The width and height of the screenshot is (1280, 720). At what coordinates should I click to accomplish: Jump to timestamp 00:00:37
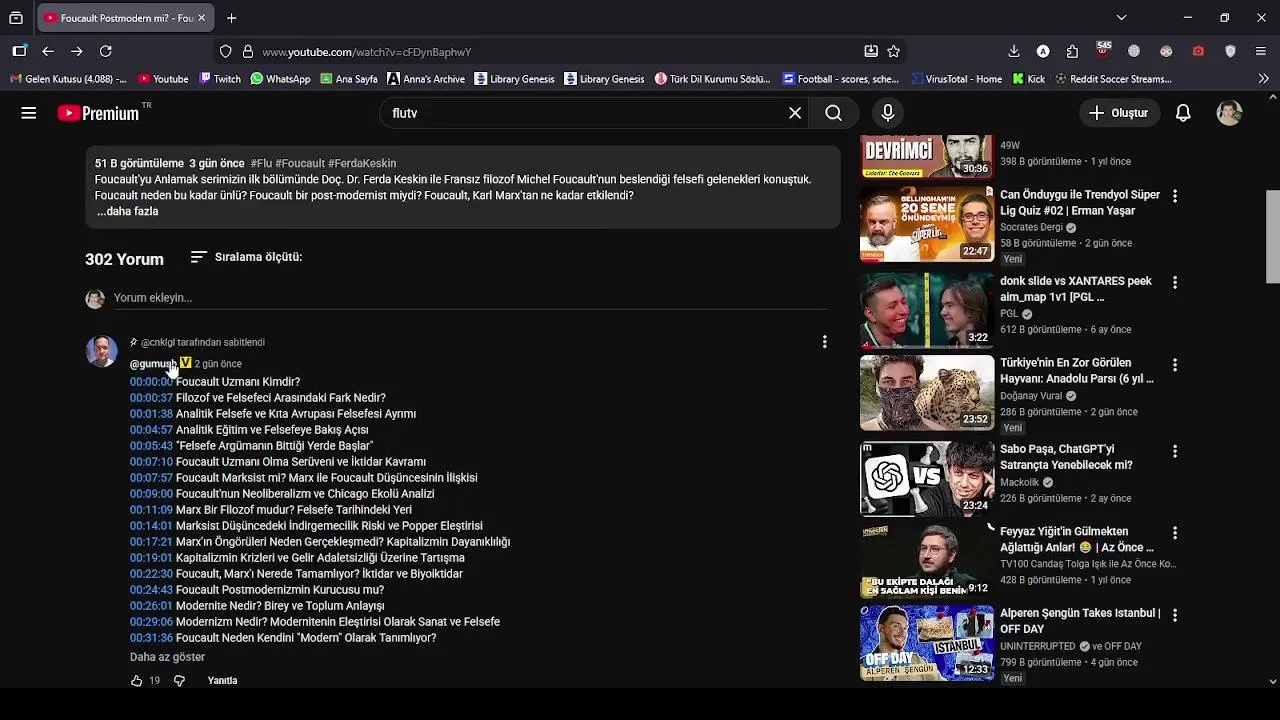point(151,398)
